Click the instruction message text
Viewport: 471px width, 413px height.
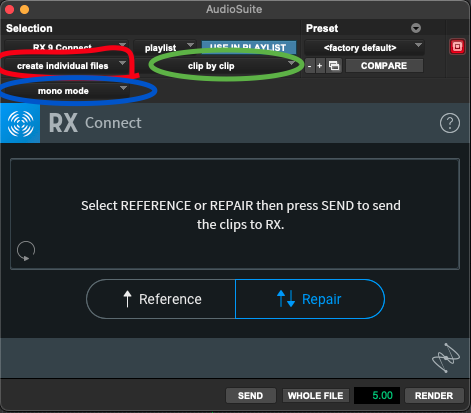tap(241, 215)
